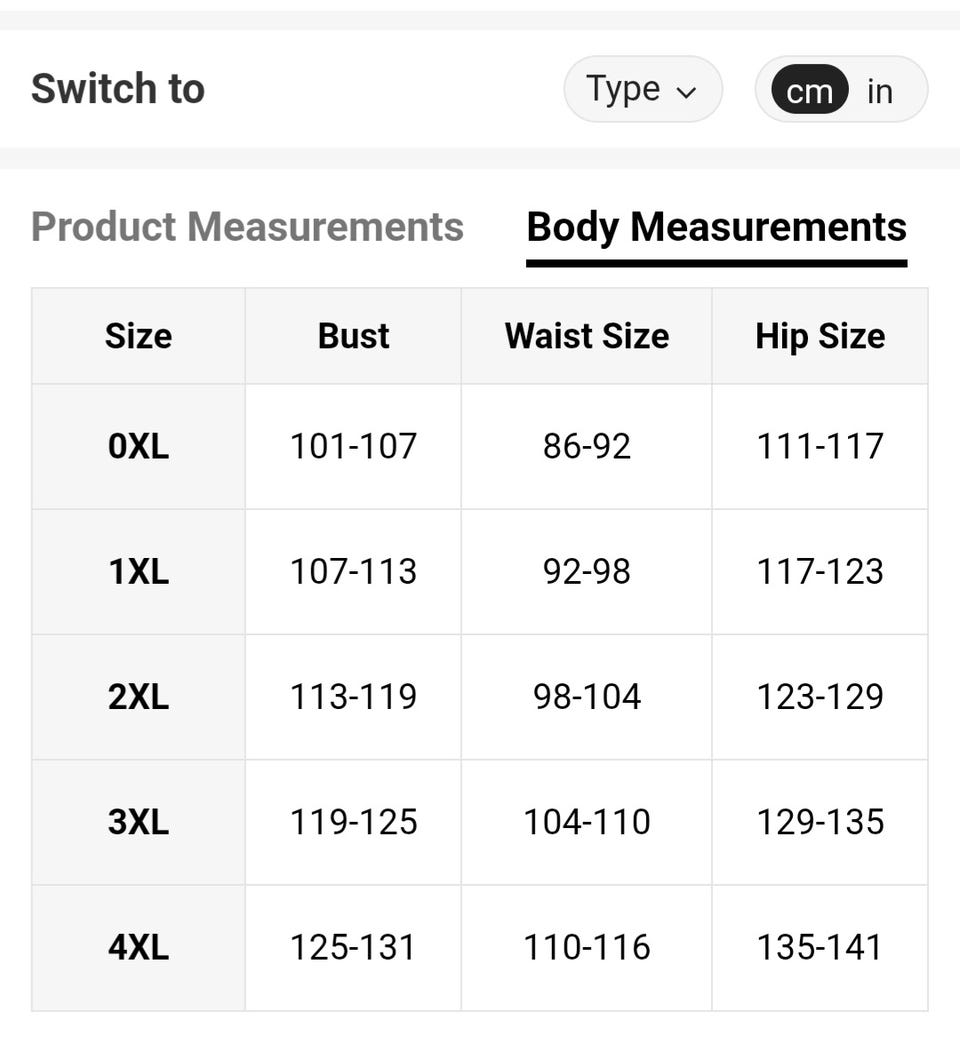The width and height of the screenshot is (960, 1044).
Task: Click the 3XL waist value 104-110
Action: point(587,822)
